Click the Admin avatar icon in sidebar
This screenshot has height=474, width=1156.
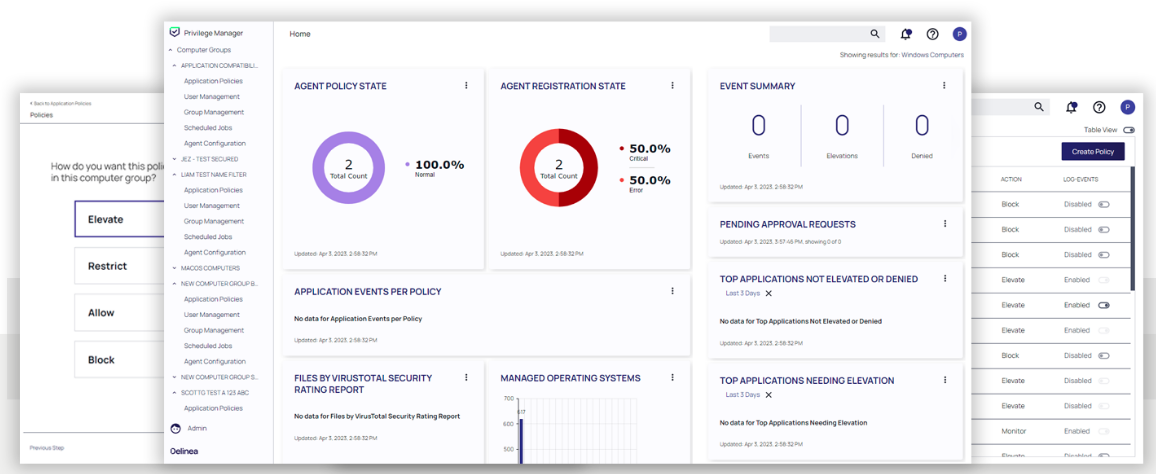(x=175, y=428)
